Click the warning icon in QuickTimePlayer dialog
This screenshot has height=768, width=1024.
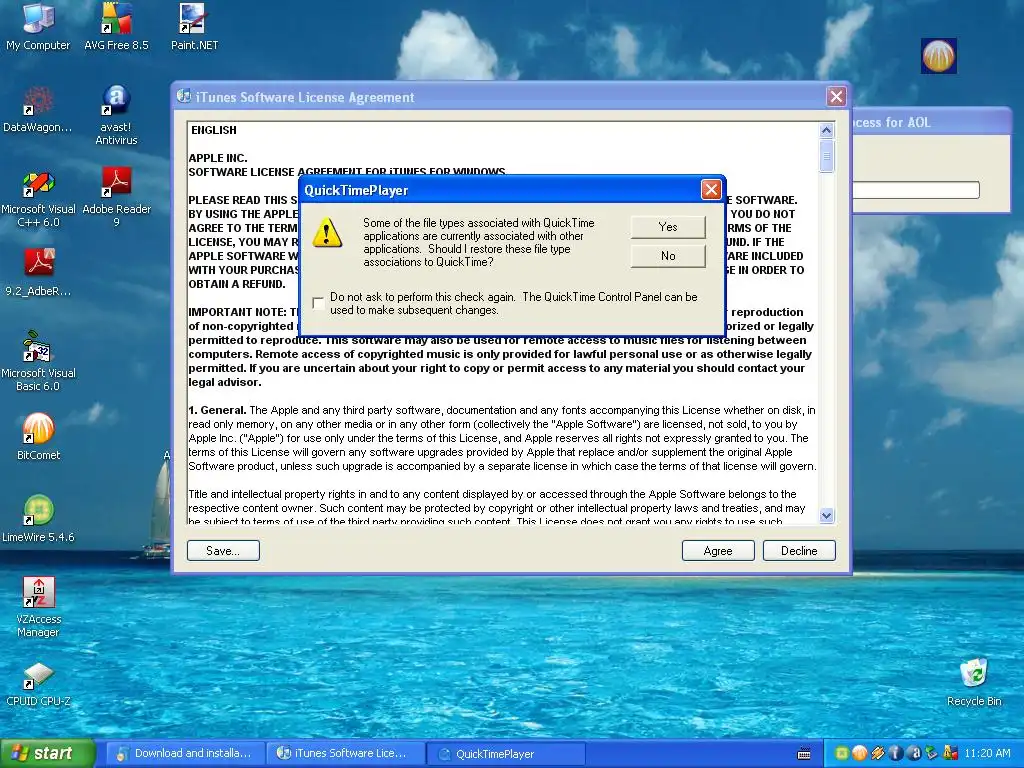pos(327,232)
